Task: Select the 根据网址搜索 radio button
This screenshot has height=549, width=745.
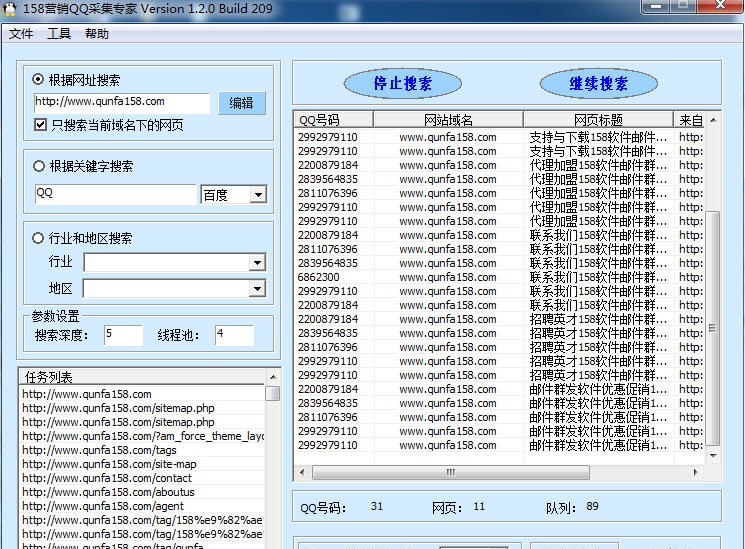Action: tap(38, 79)
